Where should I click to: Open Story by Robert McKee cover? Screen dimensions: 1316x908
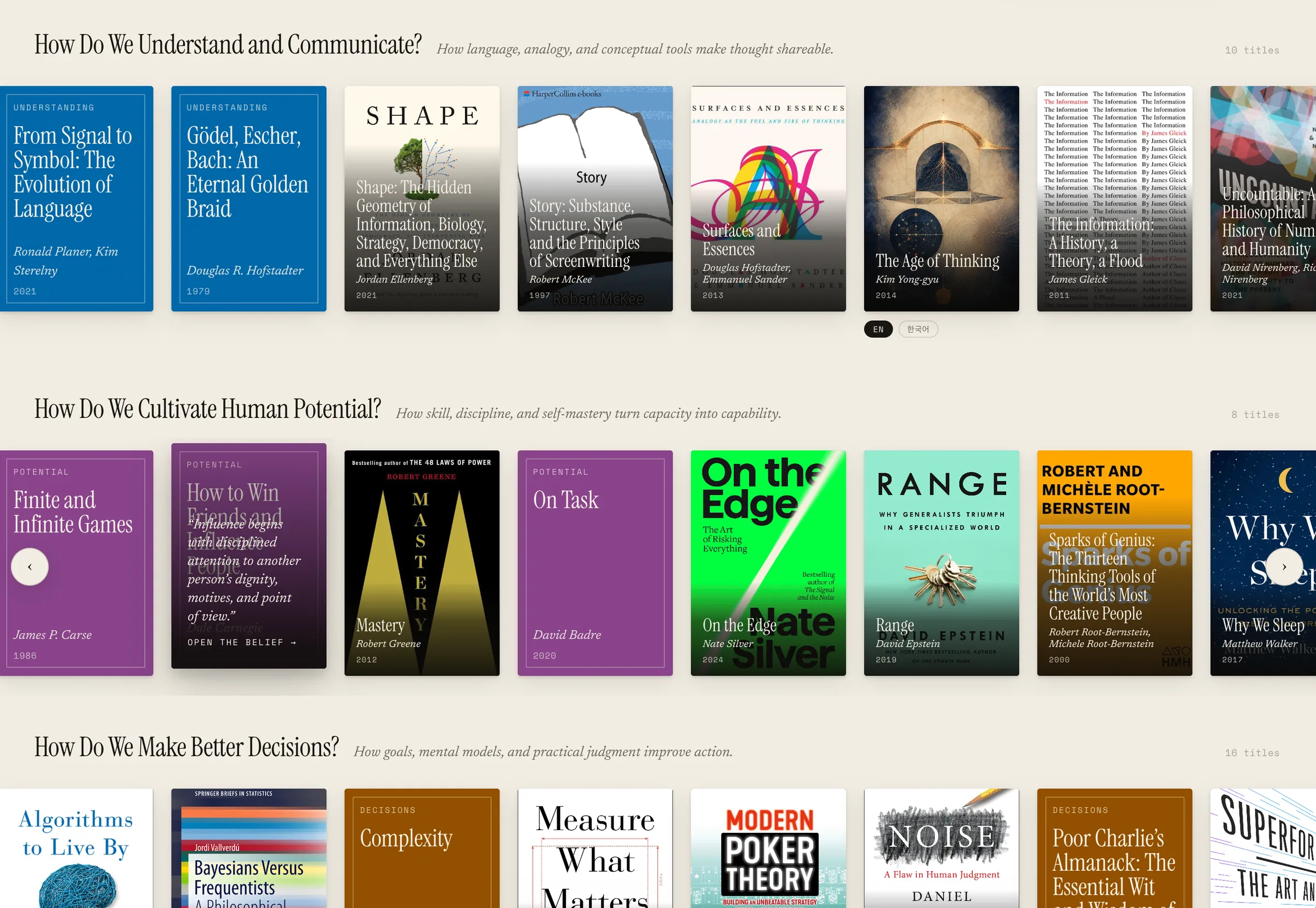click(595, 198)
